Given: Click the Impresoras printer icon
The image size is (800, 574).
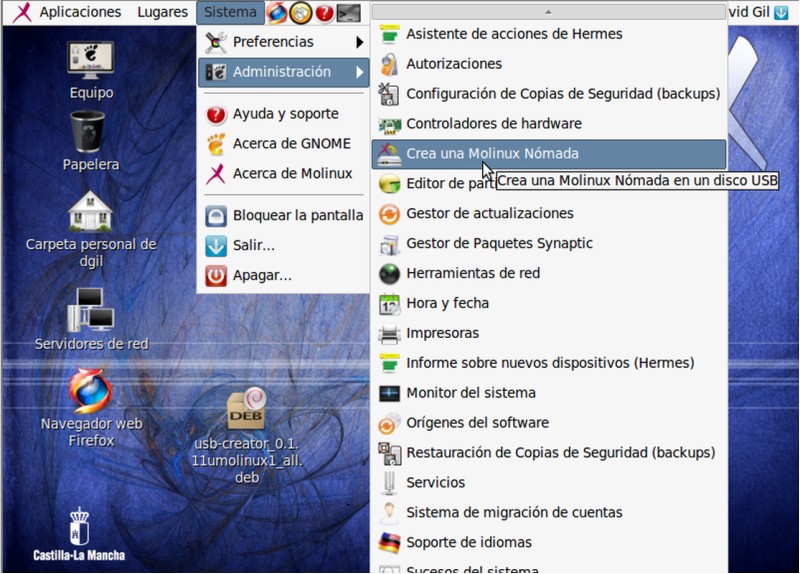Looking at the screenshot, I should 389,334.
